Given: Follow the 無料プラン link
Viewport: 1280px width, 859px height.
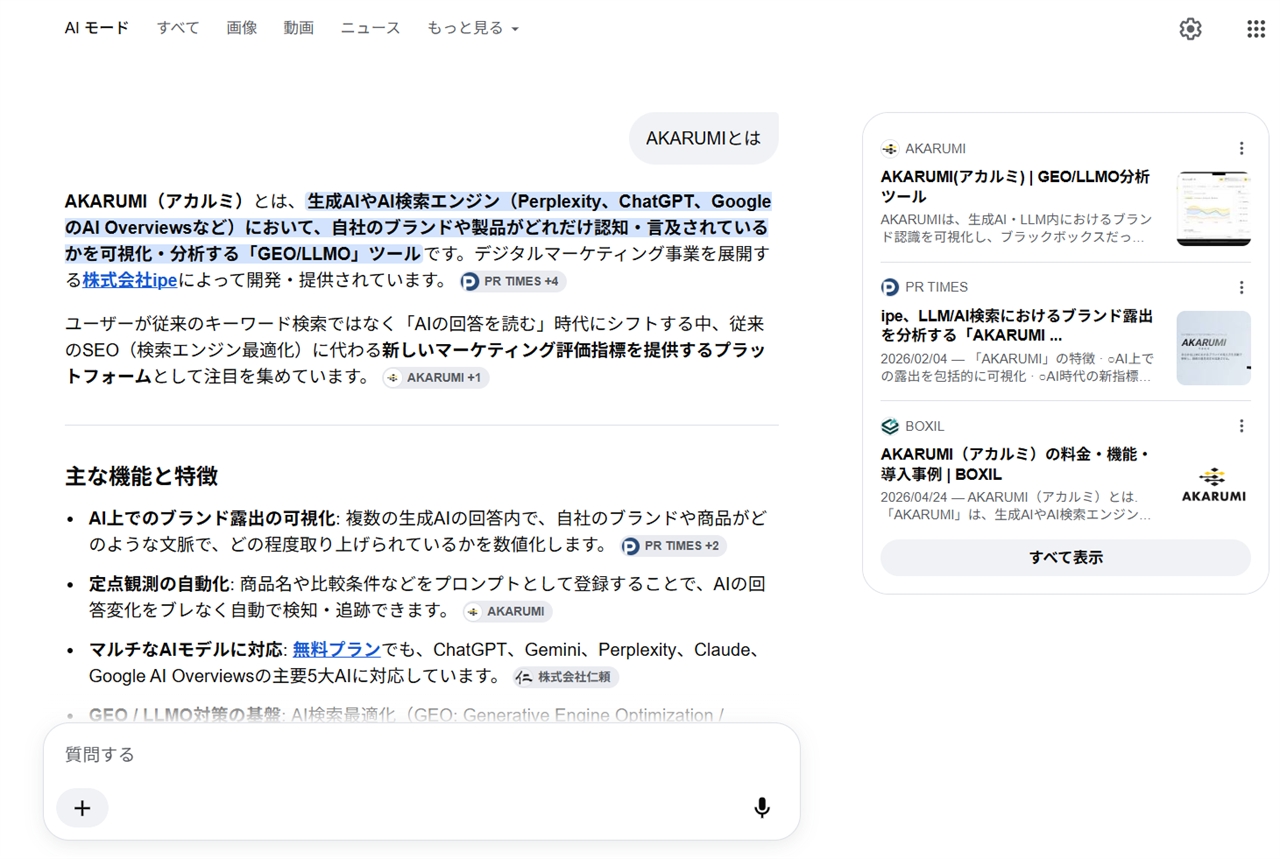Looking at the screenshot, I should point(336,650).
